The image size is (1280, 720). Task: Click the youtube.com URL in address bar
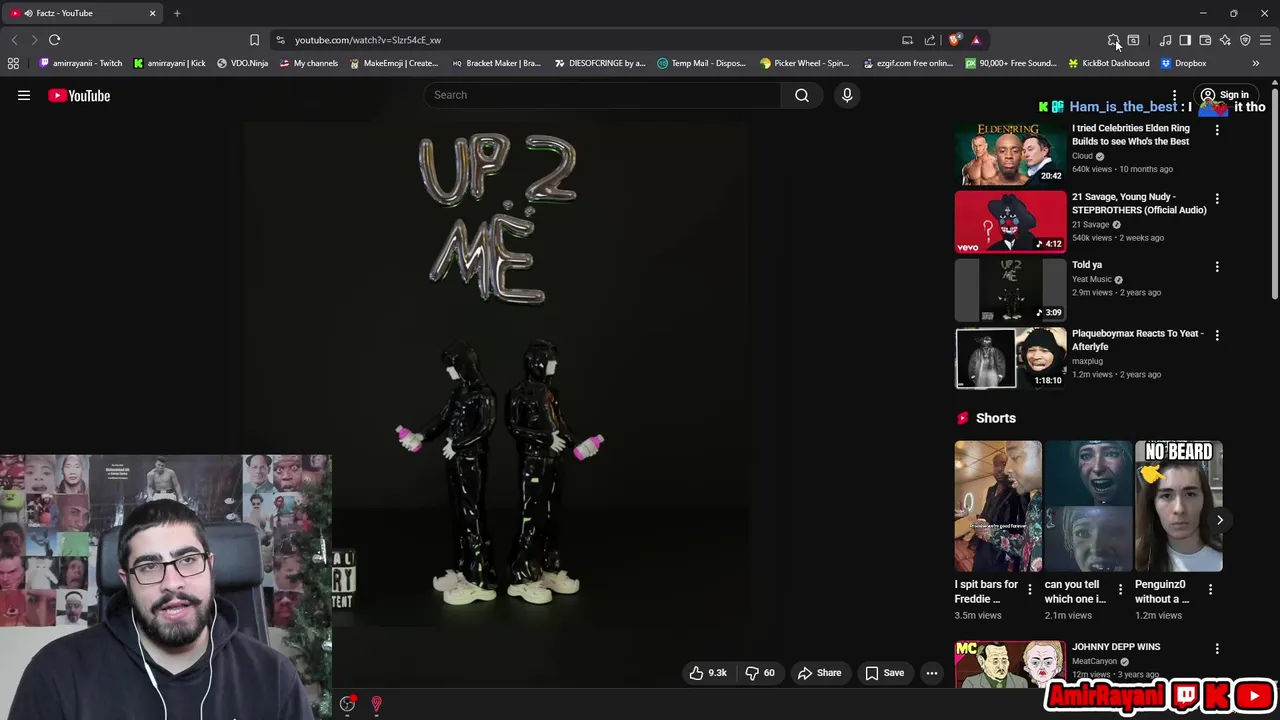click(368, 40)
